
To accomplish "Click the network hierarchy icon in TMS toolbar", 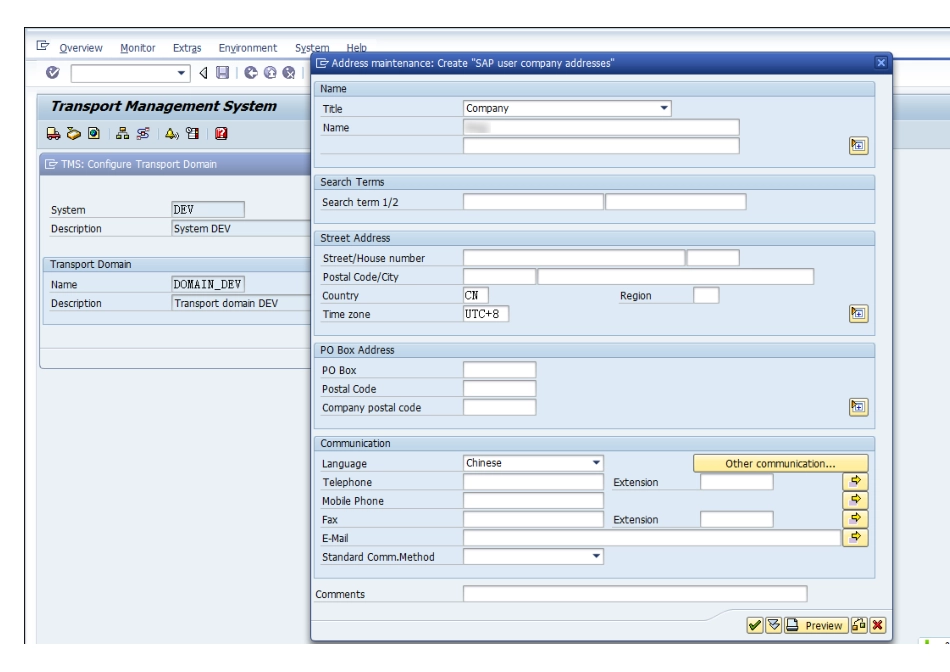I will [122, 132].
